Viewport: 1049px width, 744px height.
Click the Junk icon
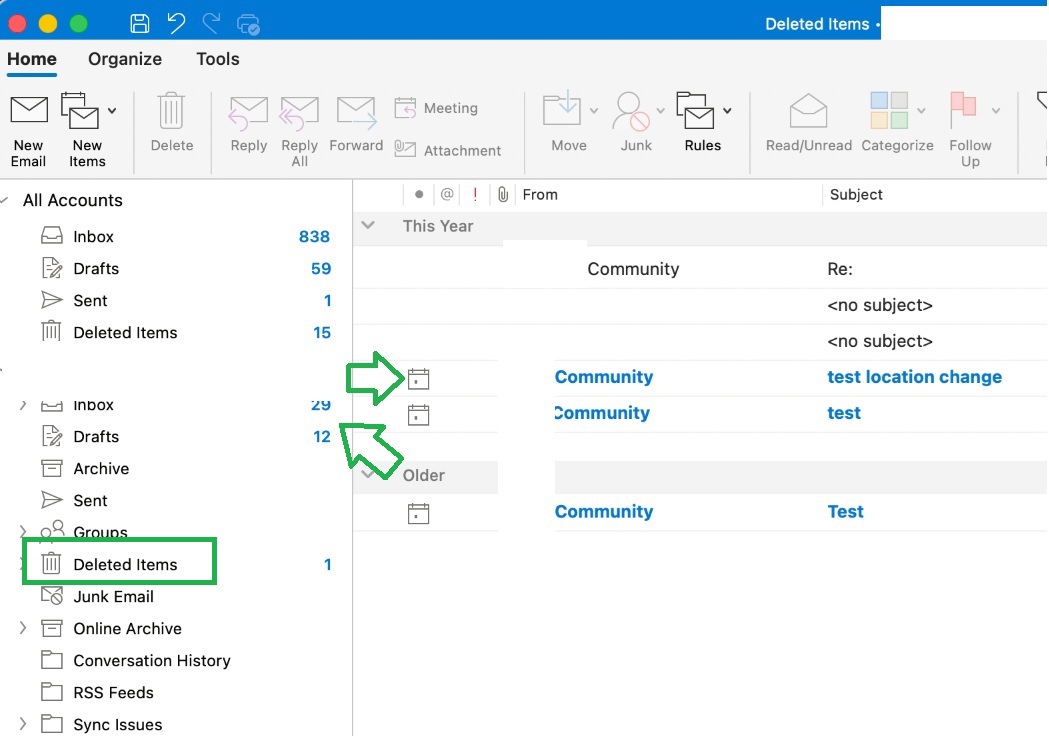(x=631, y=111)
